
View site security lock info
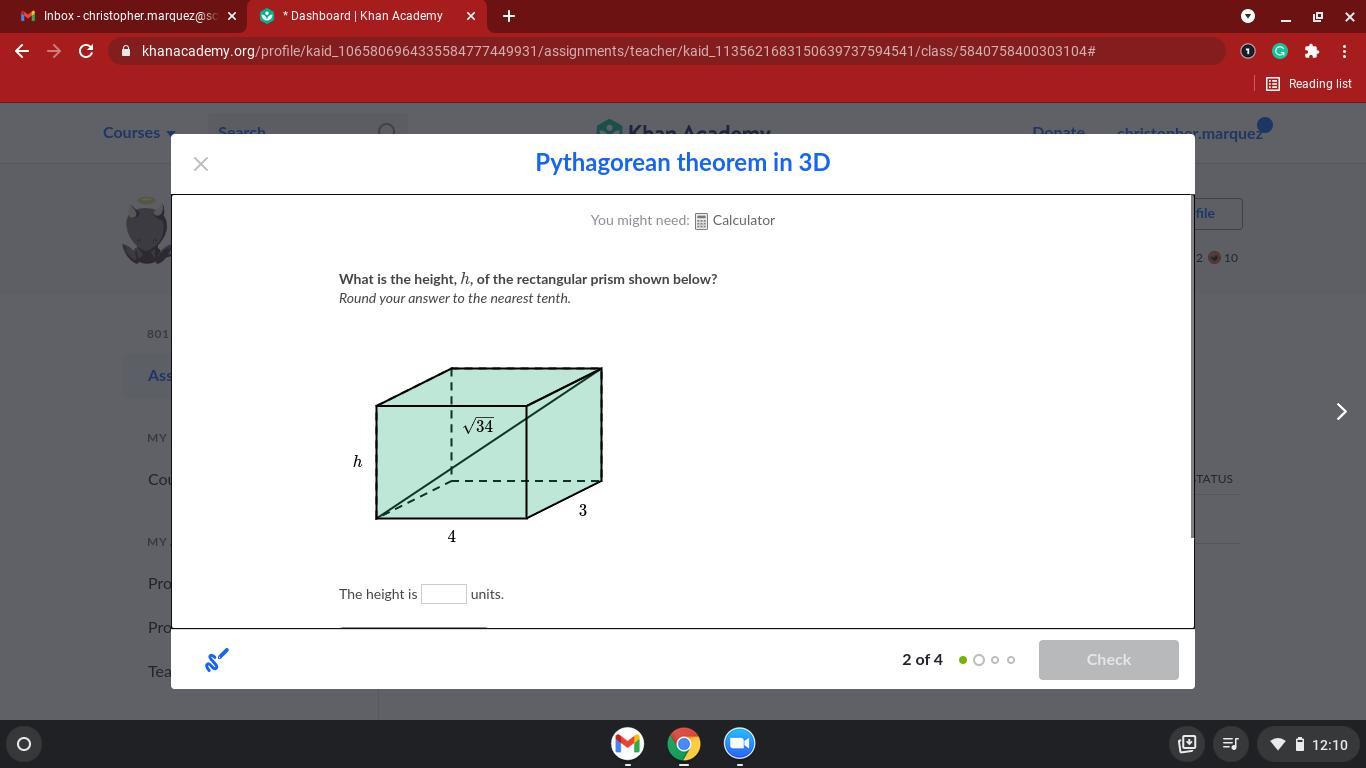[125, 51]
